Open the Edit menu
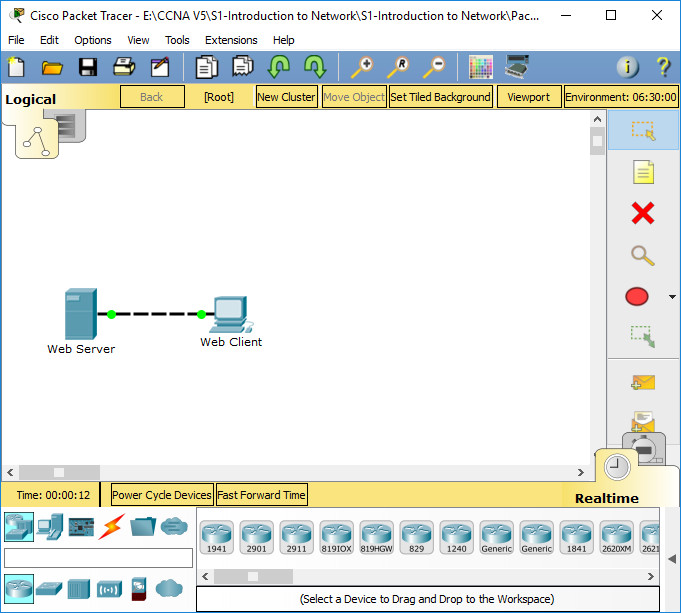The height and width of the screenshot is (613, 681). (x=49, y=40)
